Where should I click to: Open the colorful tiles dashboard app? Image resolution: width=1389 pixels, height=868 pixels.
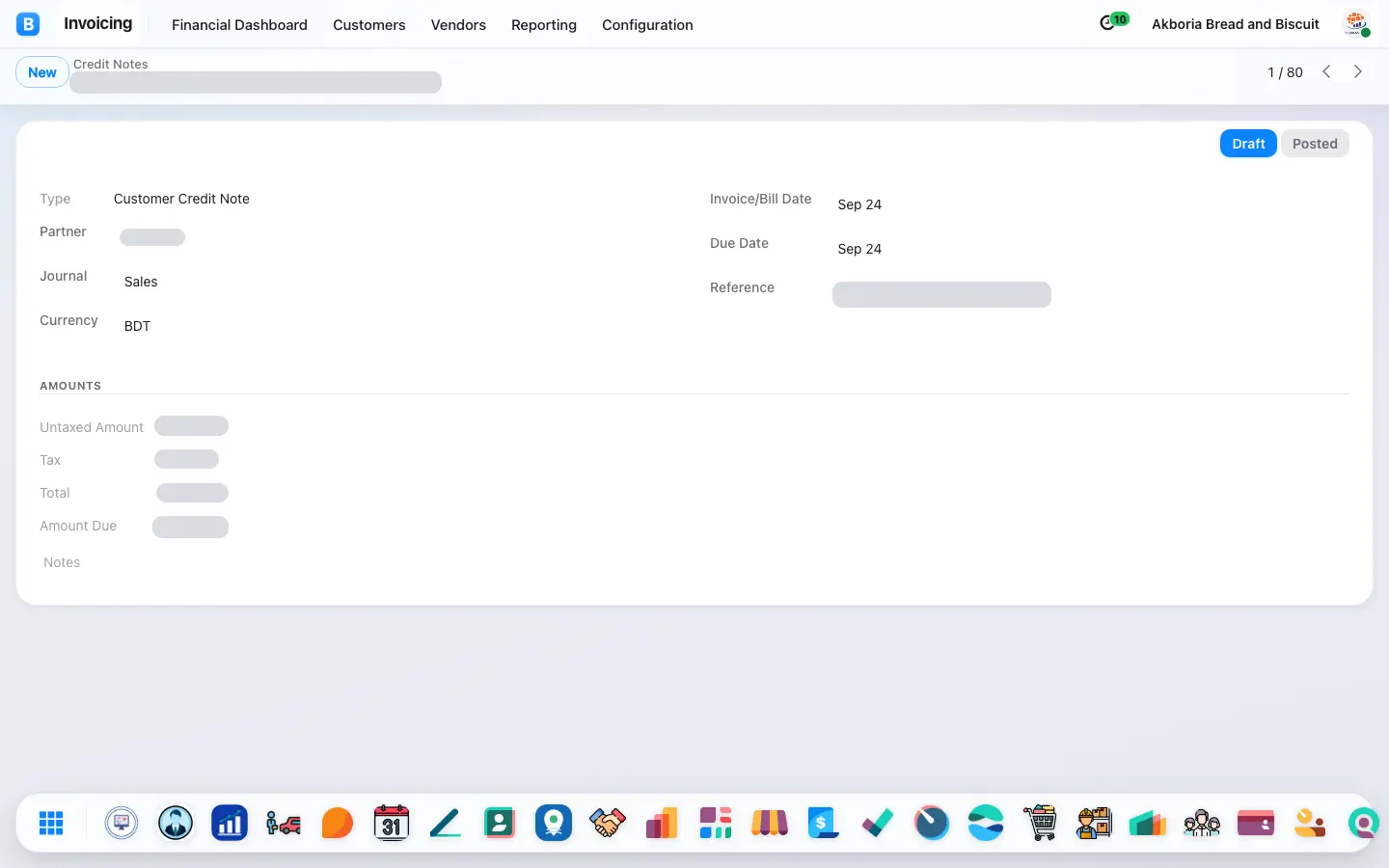716,823
